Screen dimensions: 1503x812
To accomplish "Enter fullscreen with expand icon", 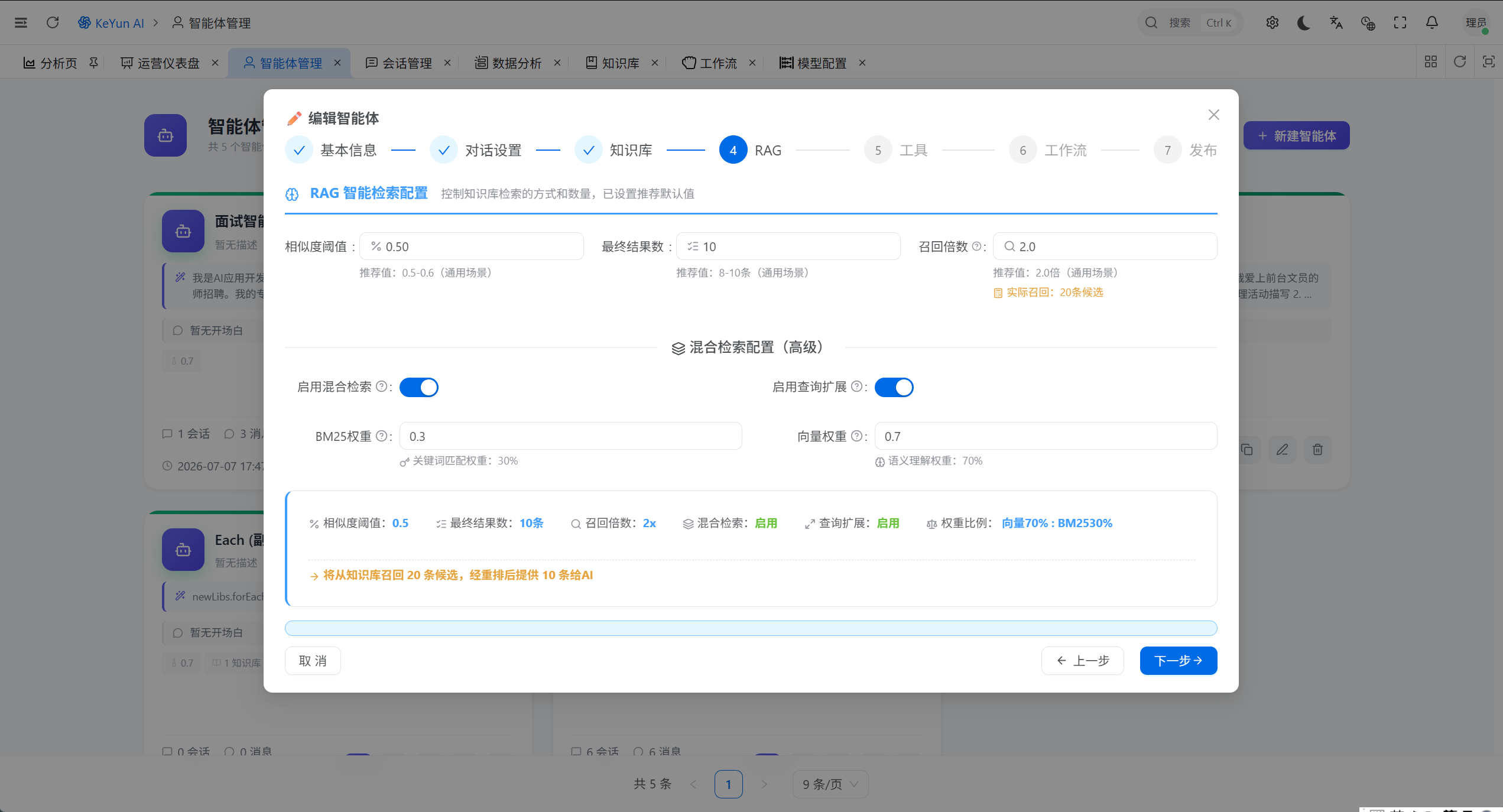I will click(1400, 22).
